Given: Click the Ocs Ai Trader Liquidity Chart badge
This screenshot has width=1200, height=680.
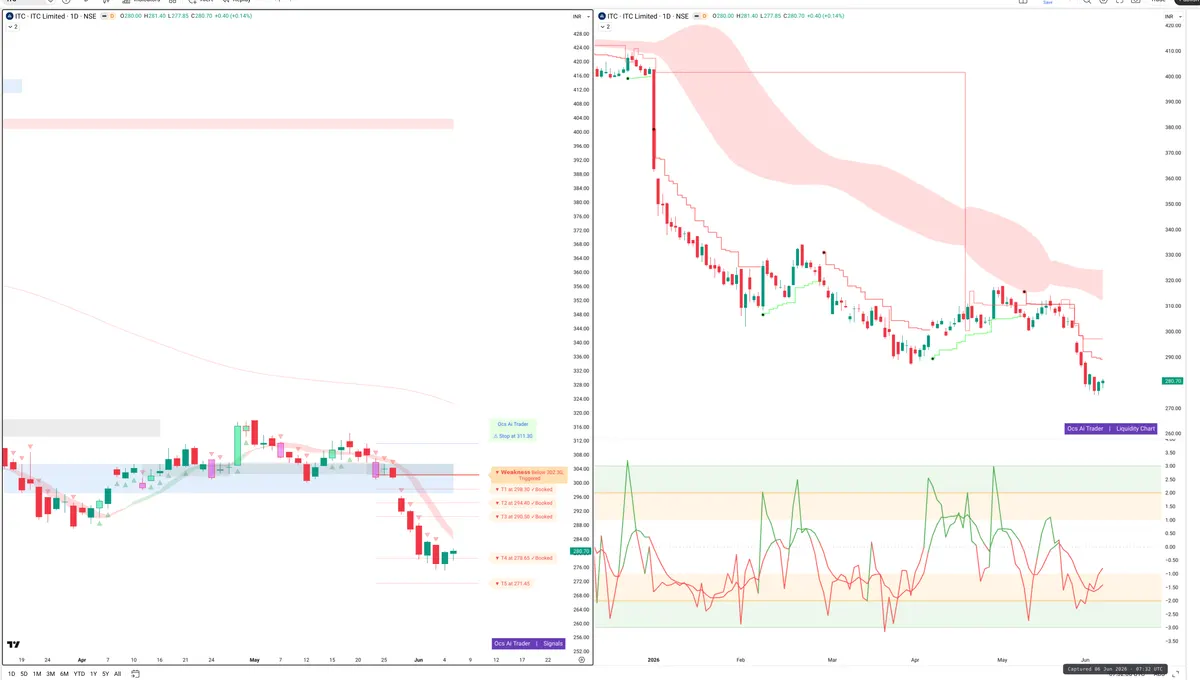Looking at the screenshot, I should (x=1111, y=428).
